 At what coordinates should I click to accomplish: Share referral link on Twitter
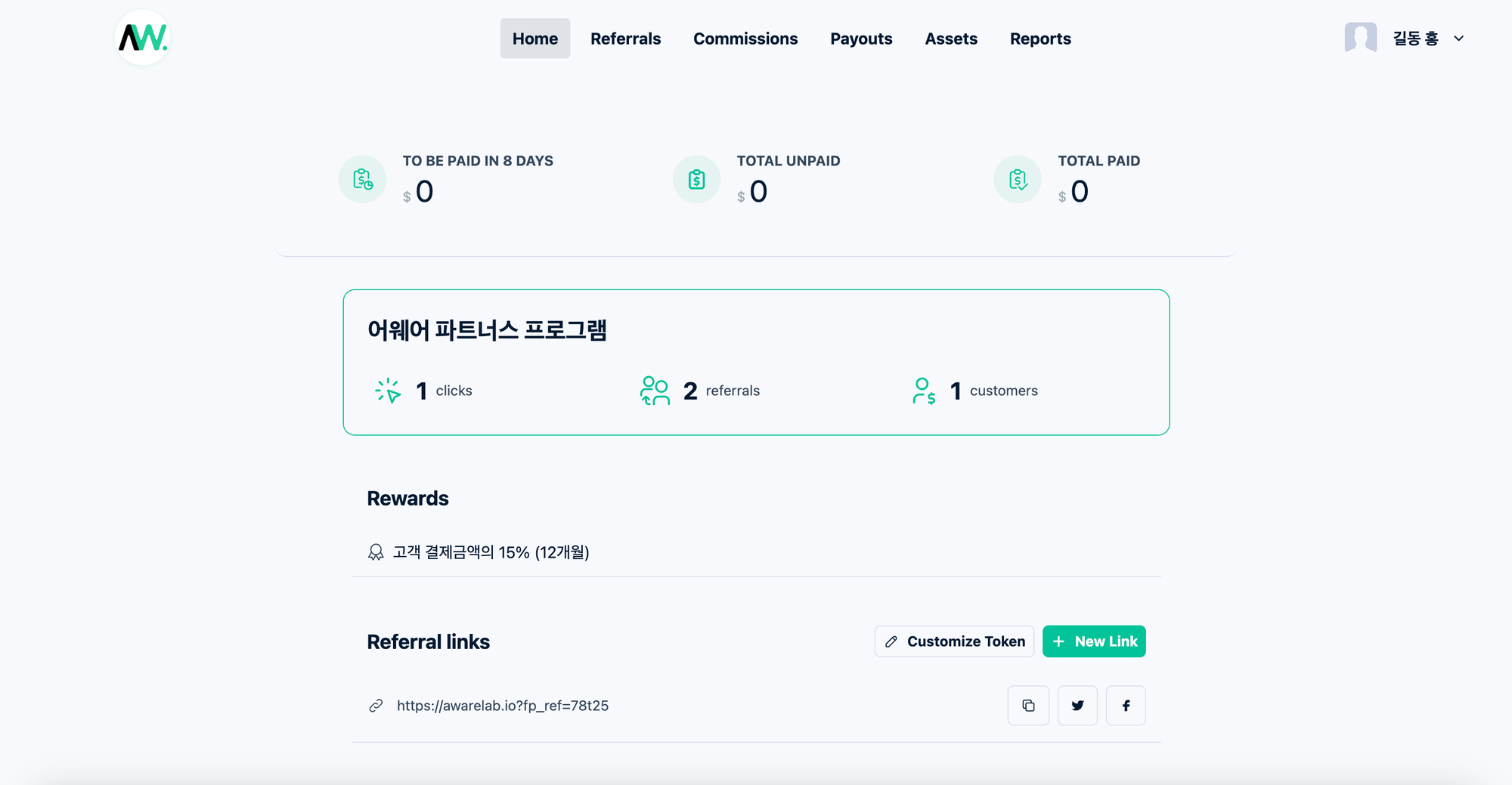(1077, 706)
